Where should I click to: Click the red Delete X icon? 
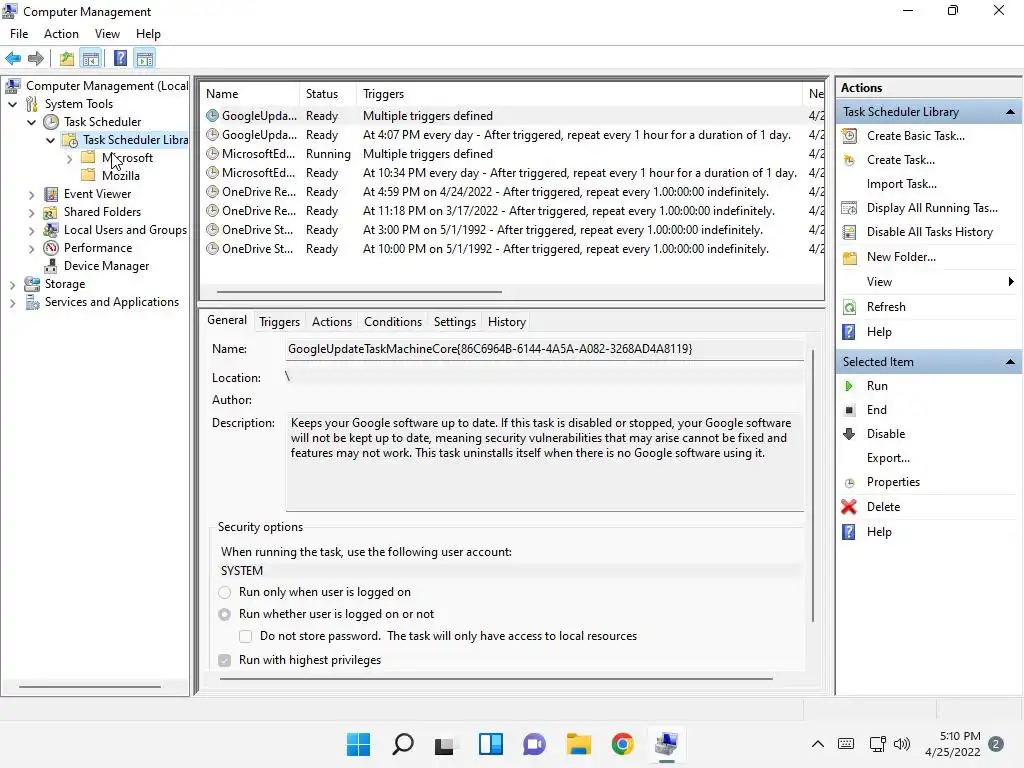849,507
